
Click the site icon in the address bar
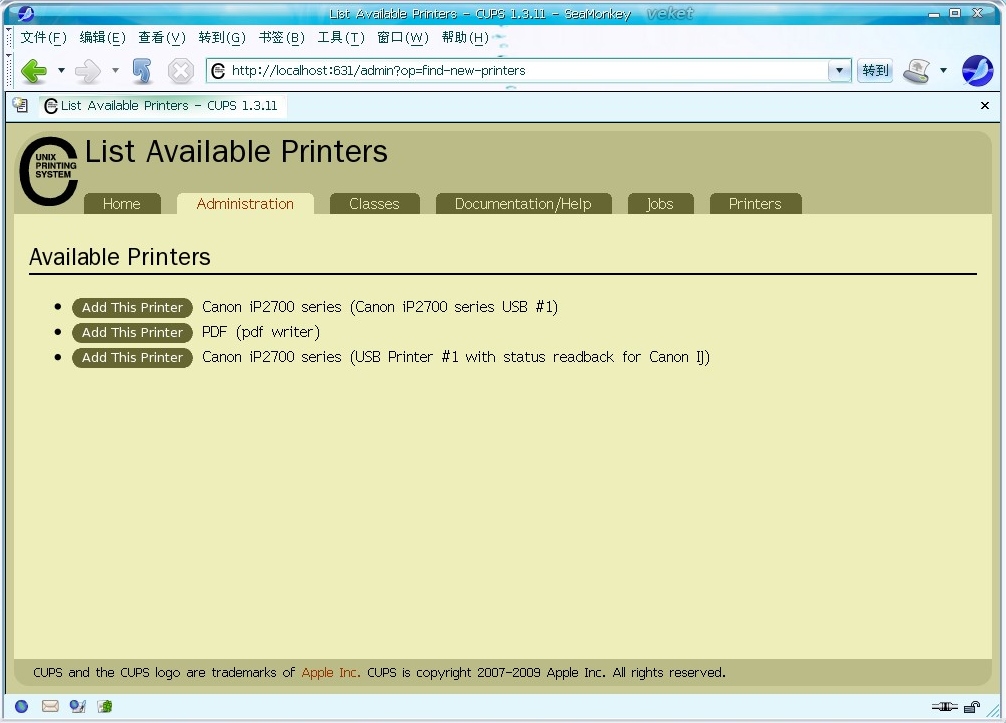(x=218, y=71)
